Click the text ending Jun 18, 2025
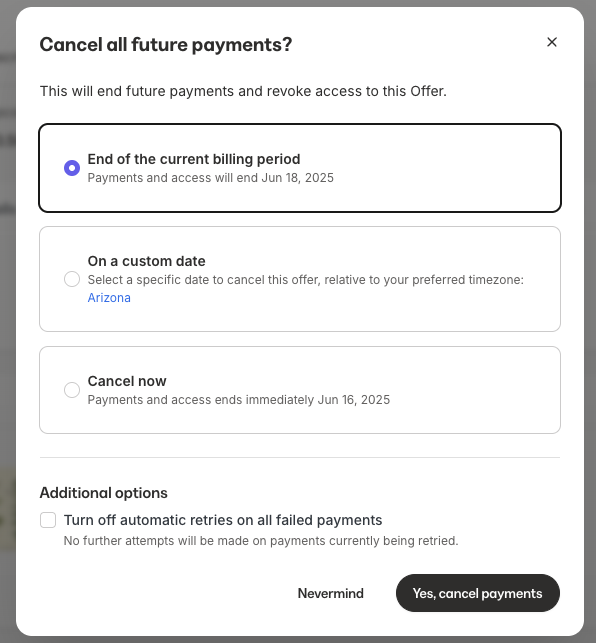The width and height of the screenshot is (596, 643). click(x=211, y=178)
